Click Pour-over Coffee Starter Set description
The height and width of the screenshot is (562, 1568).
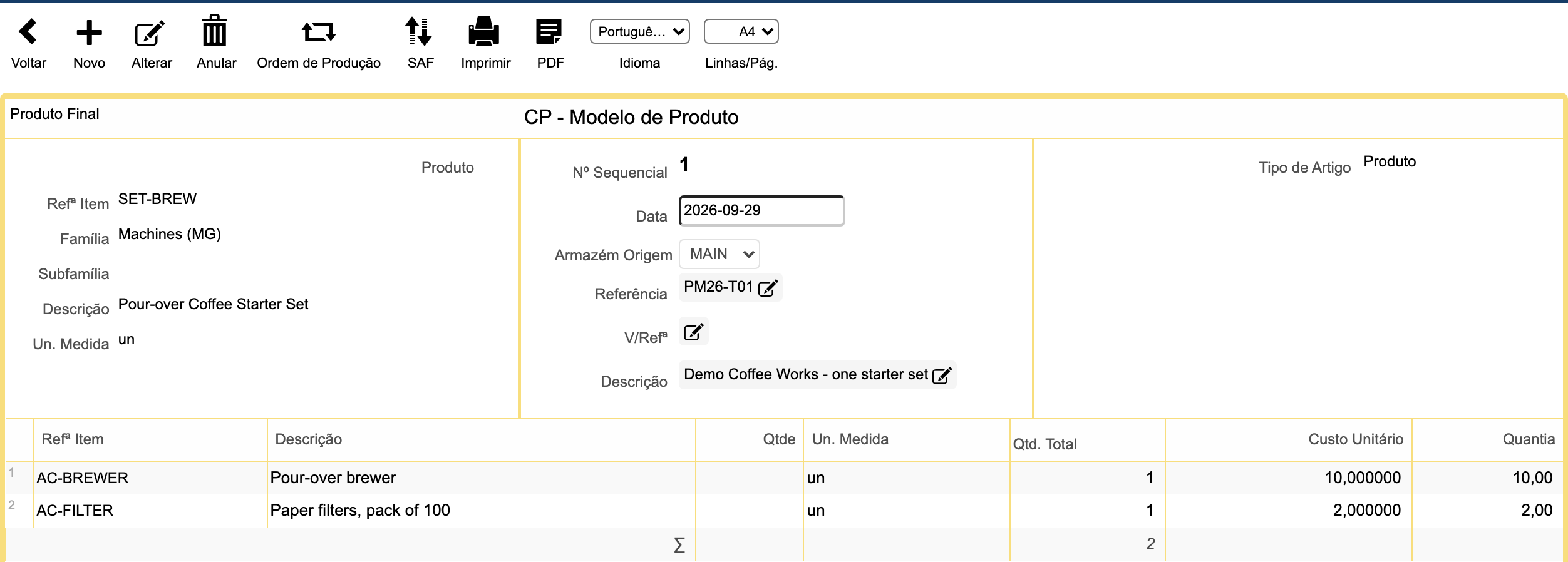click(x=213, y=304)
